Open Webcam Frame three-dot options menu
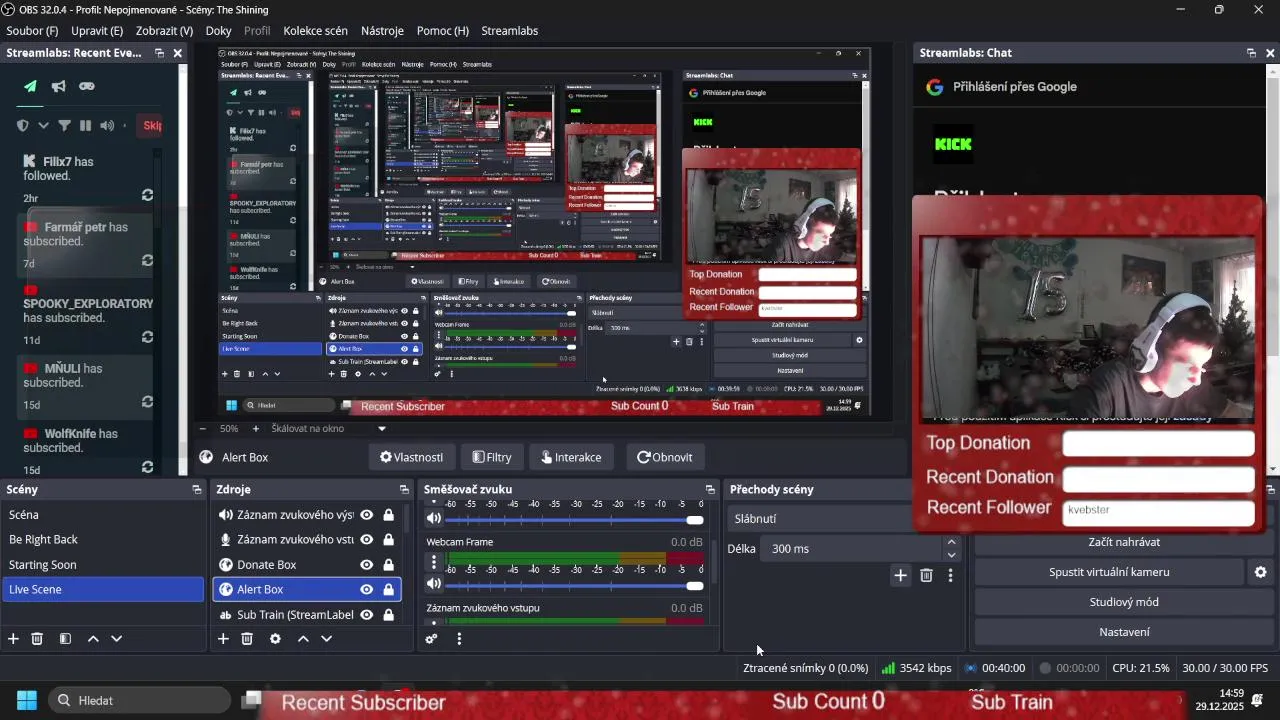1280x720 pixels. [434, 563]
